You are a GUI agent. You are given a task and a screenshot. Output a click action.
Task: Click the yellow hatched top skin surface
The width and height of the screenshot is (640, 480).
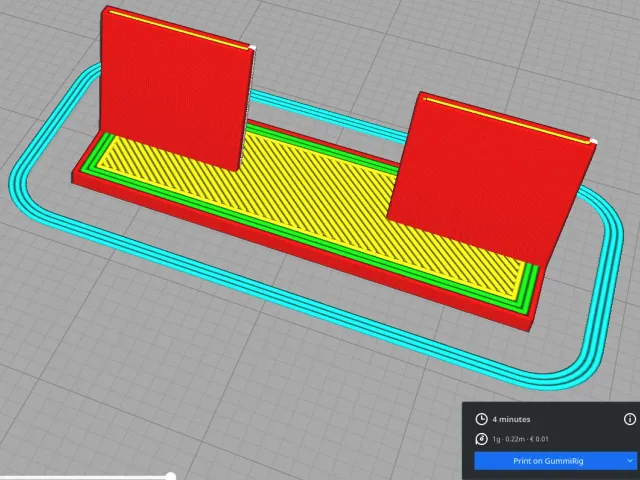(310, 204)
